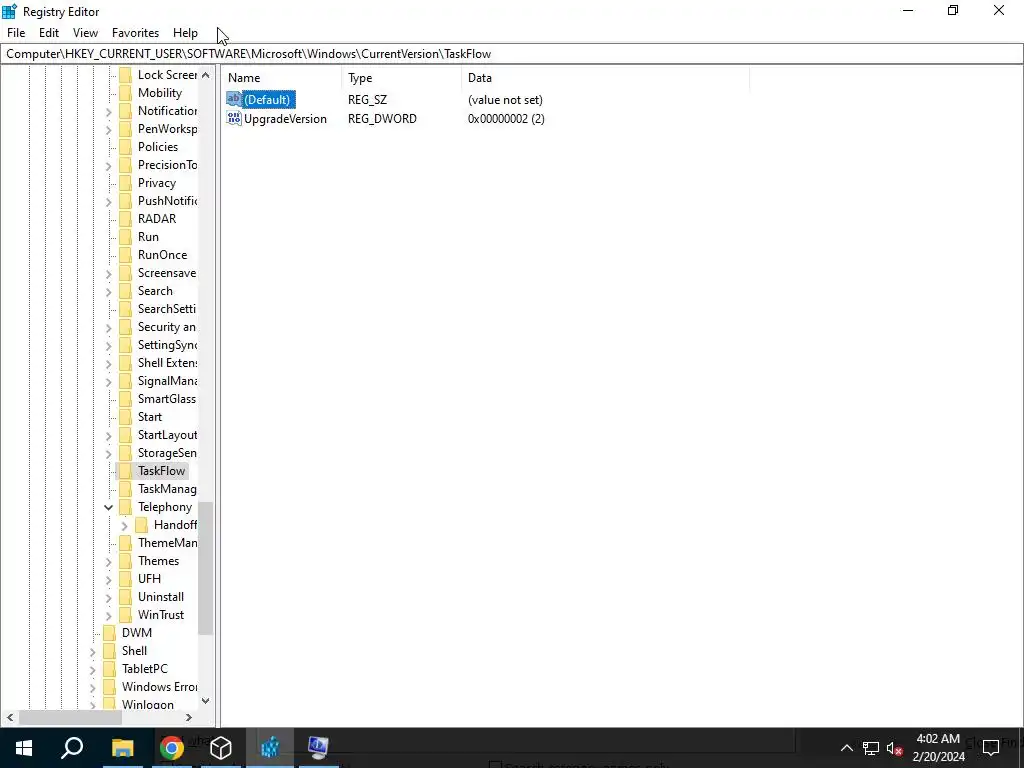Select the UpgradeVersion DWORD value icon
The width and height of the screenshot is (1024, 768).
coord(234,118)
